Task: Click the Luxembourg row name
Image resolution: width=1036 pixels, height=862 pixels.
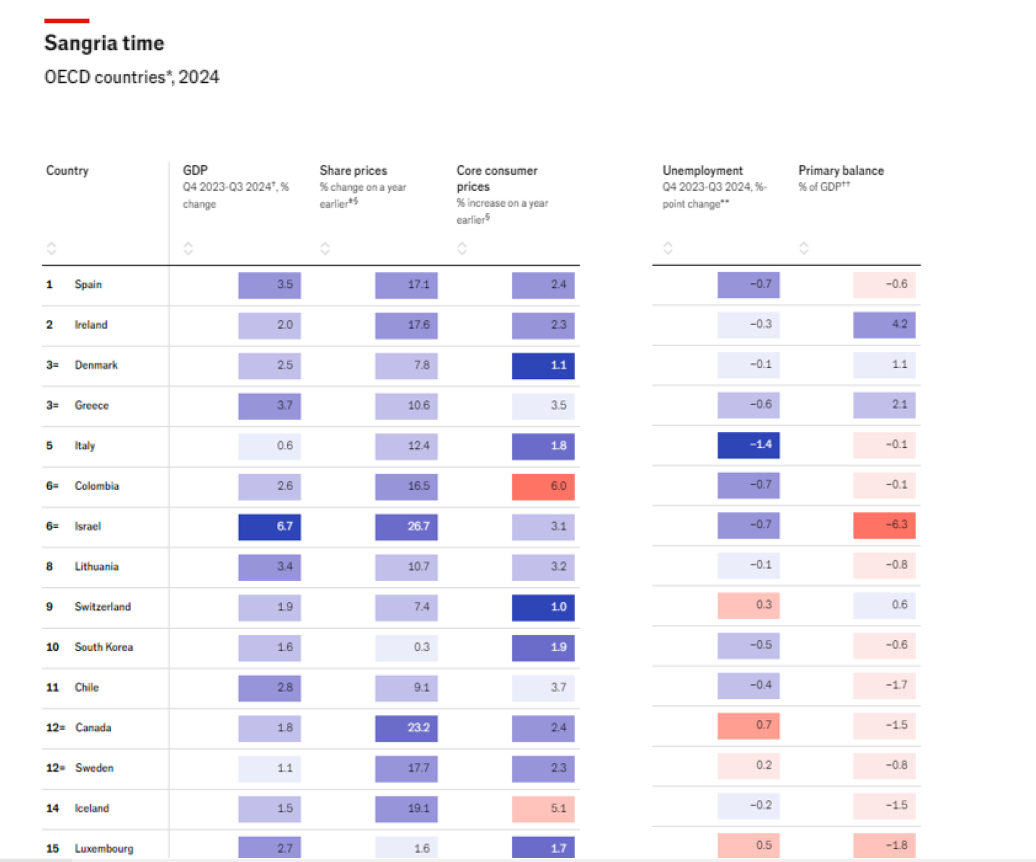Action: (104, 848)
